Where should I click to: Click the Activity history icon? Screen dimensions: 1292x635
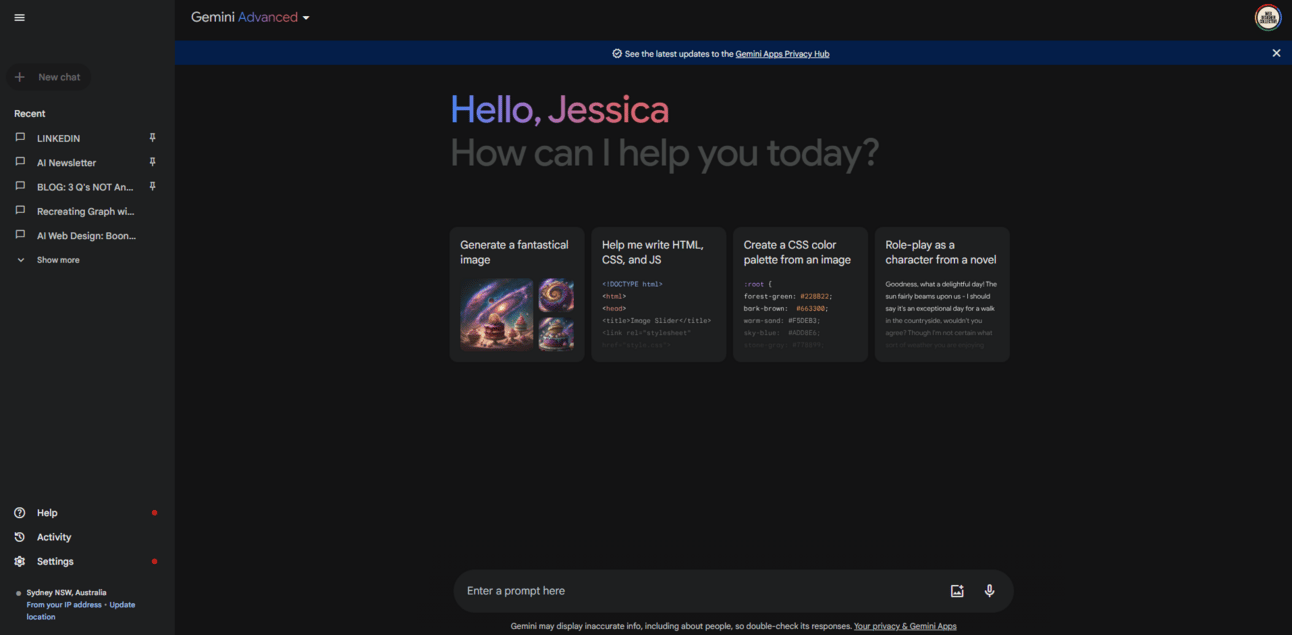(x=19, y=537)
